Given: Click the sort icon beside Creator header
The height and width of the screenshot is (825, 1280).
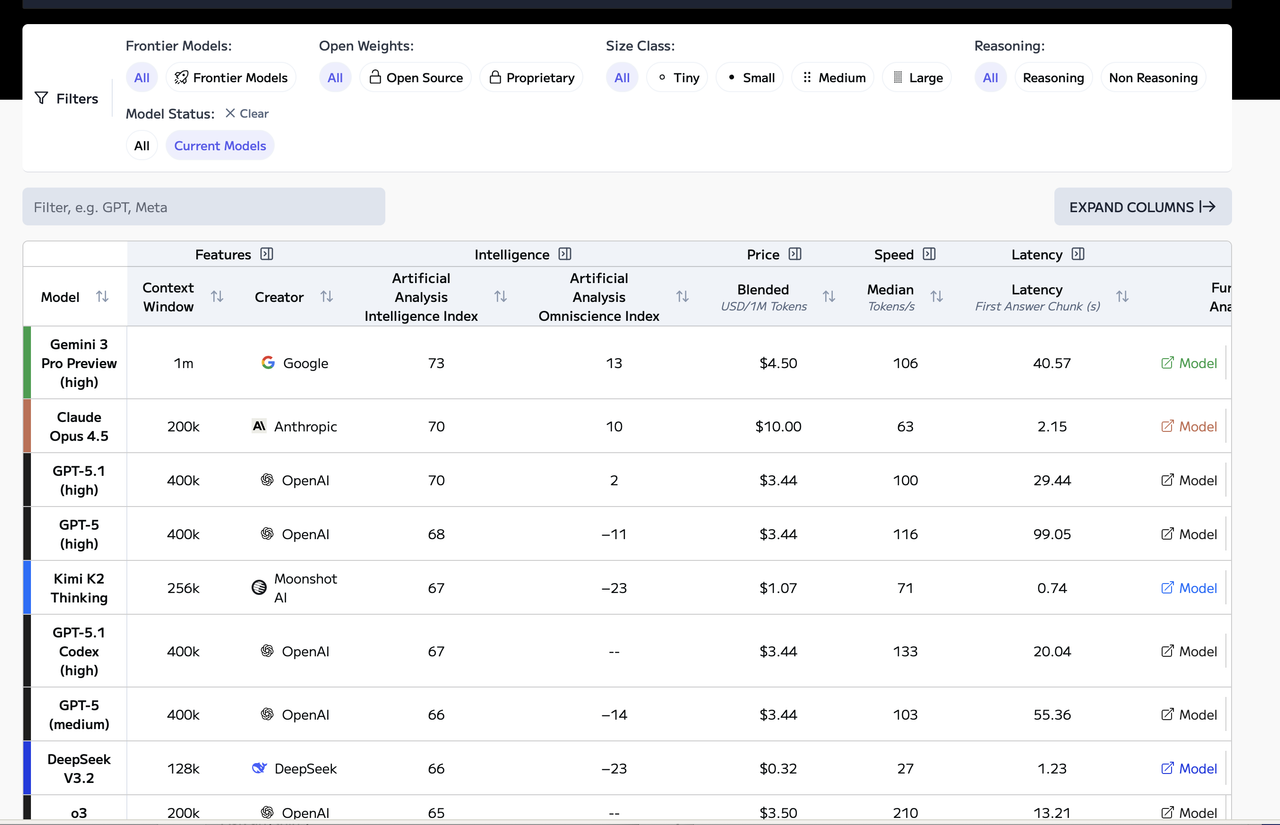Looking at the screenshot, I should click(x=327, y=297).
